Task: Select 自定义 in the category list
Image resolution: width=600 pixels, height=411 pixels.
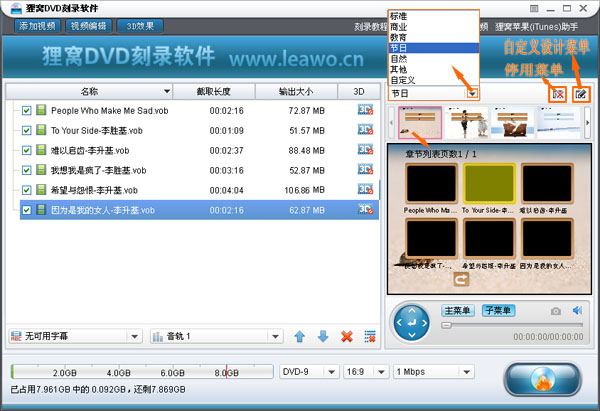Action: click(x=434, y=80)
